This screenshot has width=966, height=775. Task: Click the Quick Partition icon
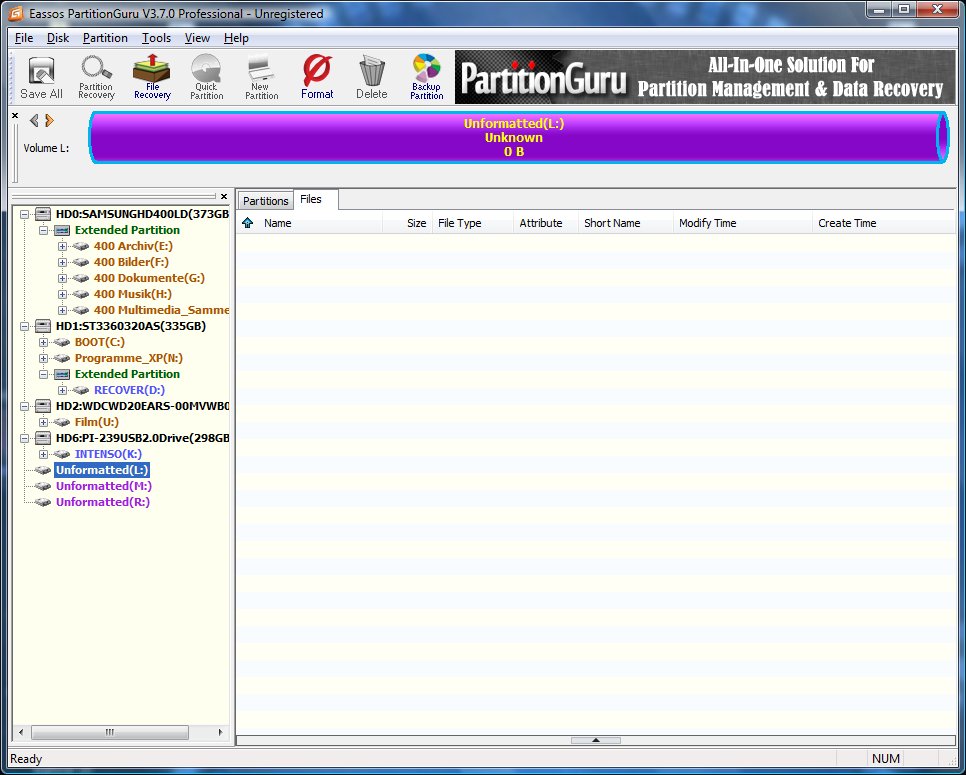pos(206,78)
